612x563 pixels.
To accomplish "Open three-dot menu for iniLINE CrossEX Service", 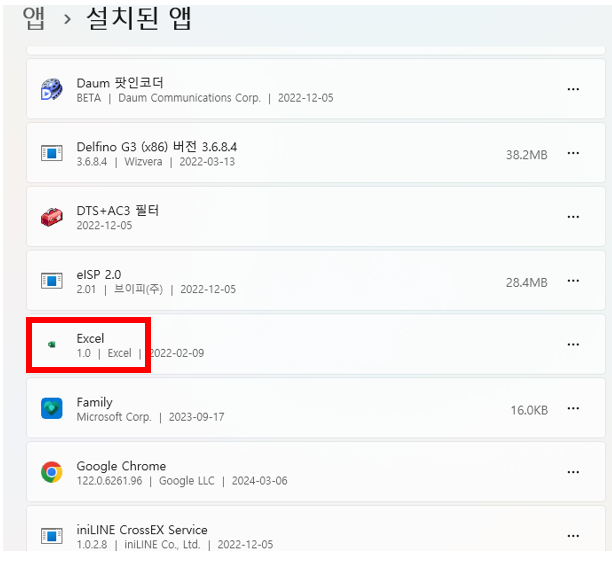I will point(573,536).
